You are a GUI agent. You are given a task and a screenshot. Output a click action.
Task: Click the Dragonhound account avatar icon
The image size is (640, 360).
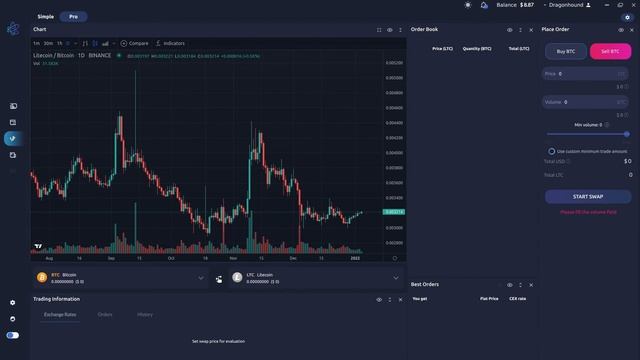tap(589, 5)
